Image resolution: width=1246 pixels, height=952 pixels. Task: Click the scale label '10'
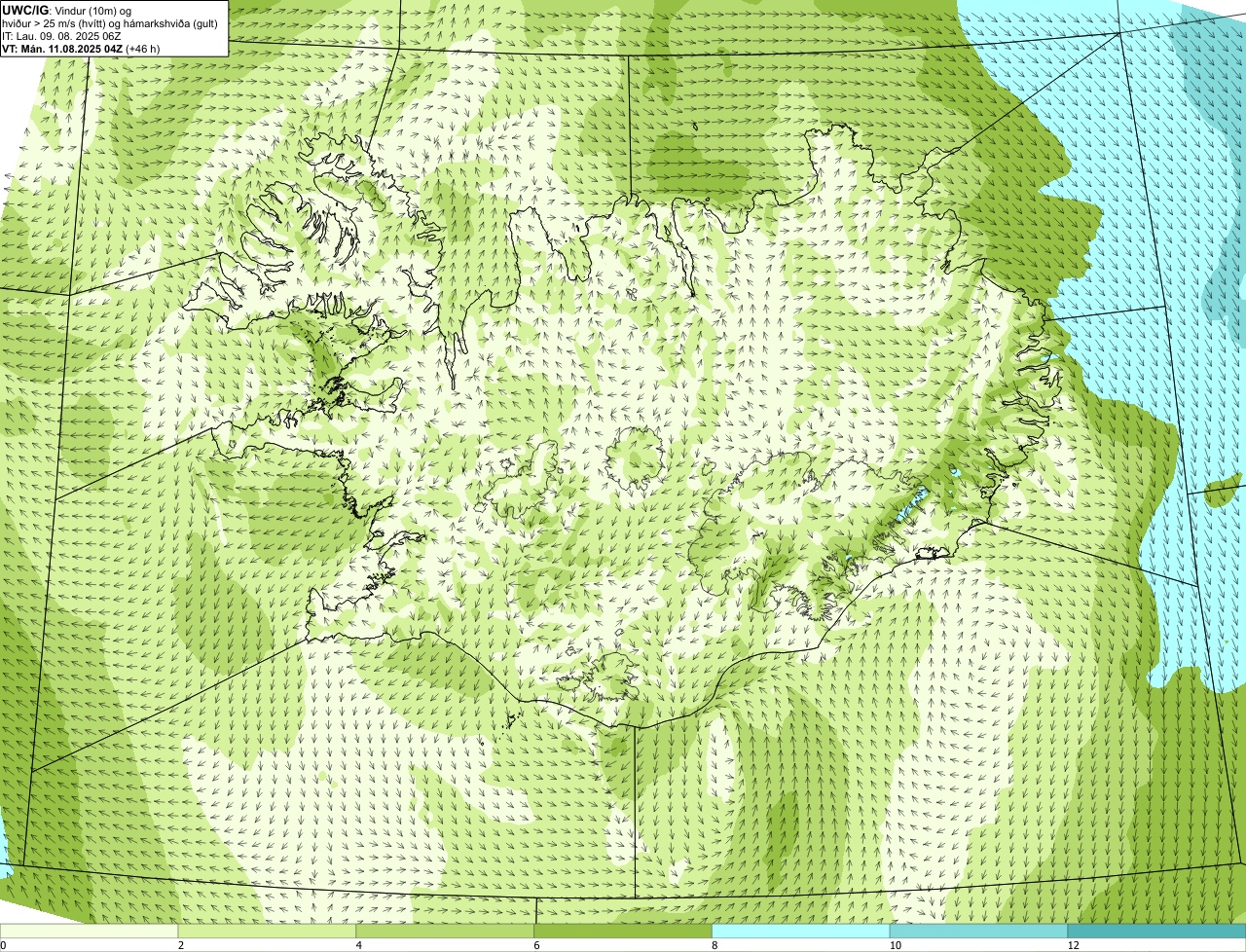tap(895, 945)
